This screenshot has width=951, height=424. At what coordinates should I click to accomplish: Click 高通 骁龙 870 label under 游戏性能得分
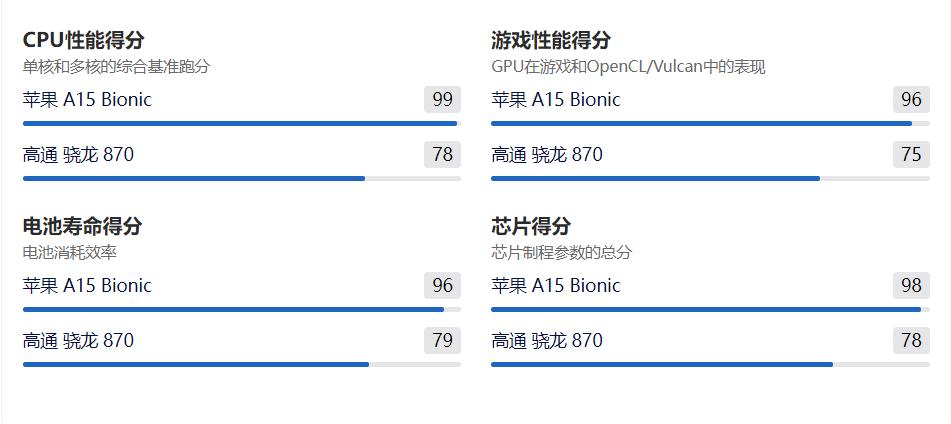547,154
